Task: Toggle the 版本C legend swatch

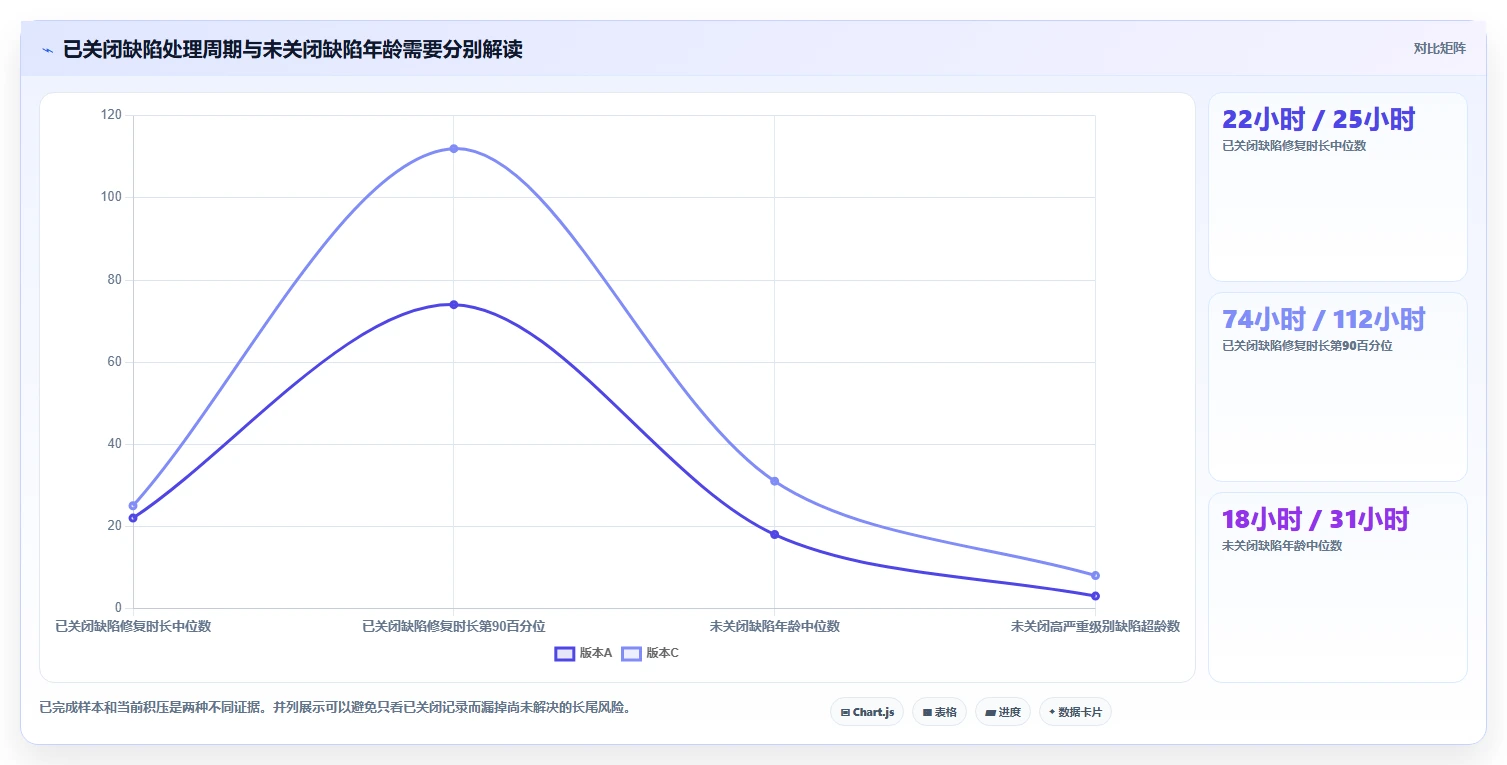Action: 631,653
